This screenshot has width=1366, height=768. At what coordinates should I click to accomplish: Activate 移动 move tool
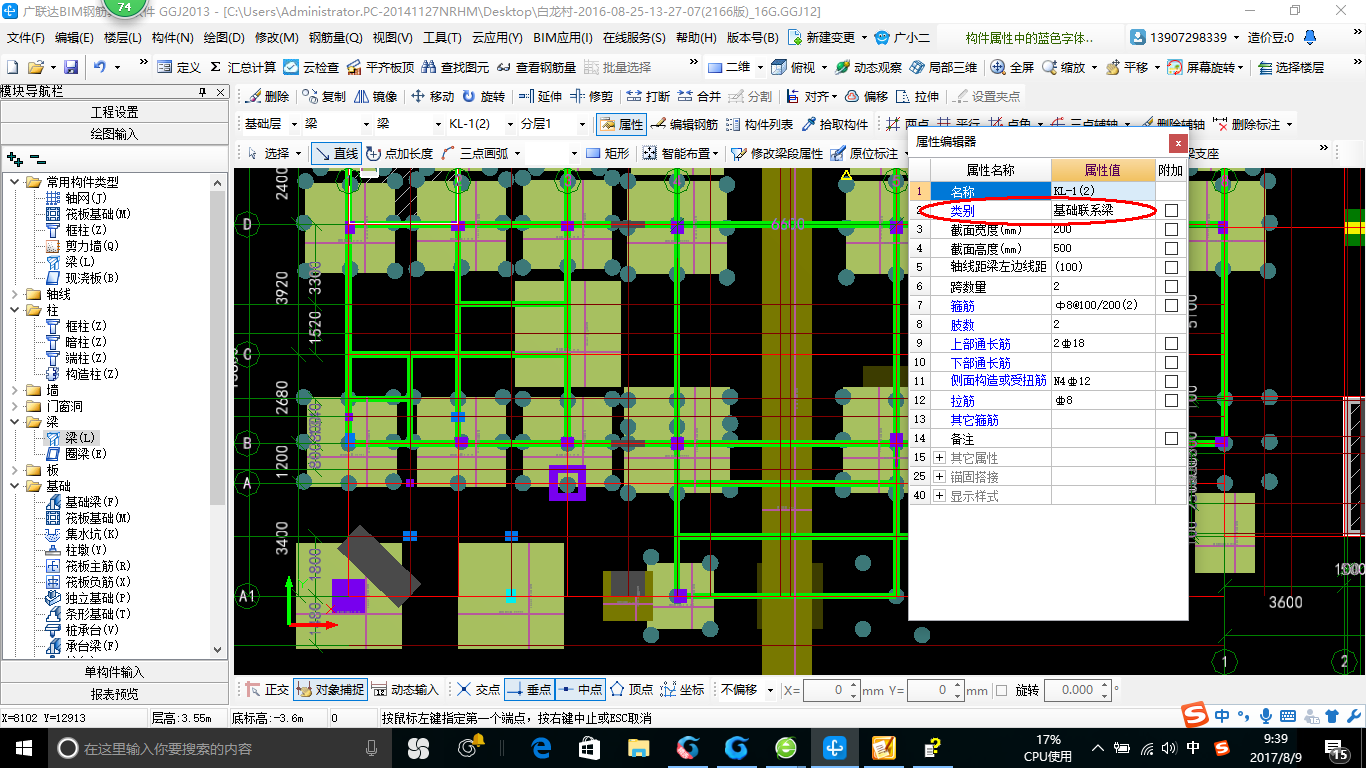pyautogui.click(x=431, y=96)
